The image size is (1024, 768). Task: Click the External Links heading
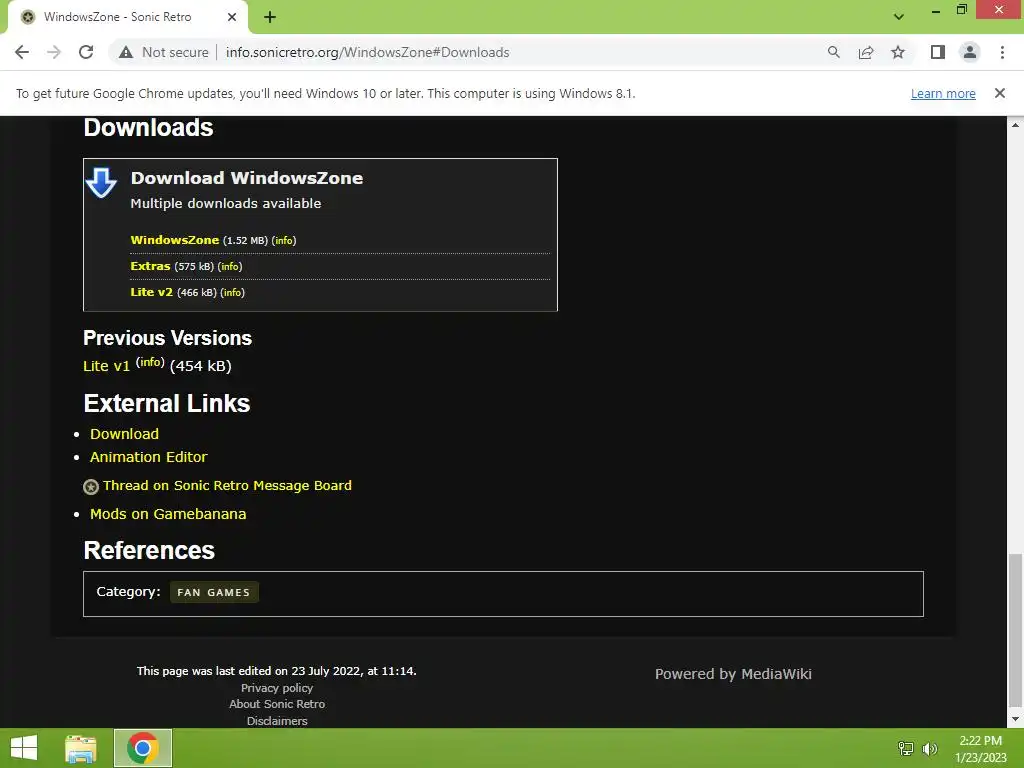[x=167, y=403]
